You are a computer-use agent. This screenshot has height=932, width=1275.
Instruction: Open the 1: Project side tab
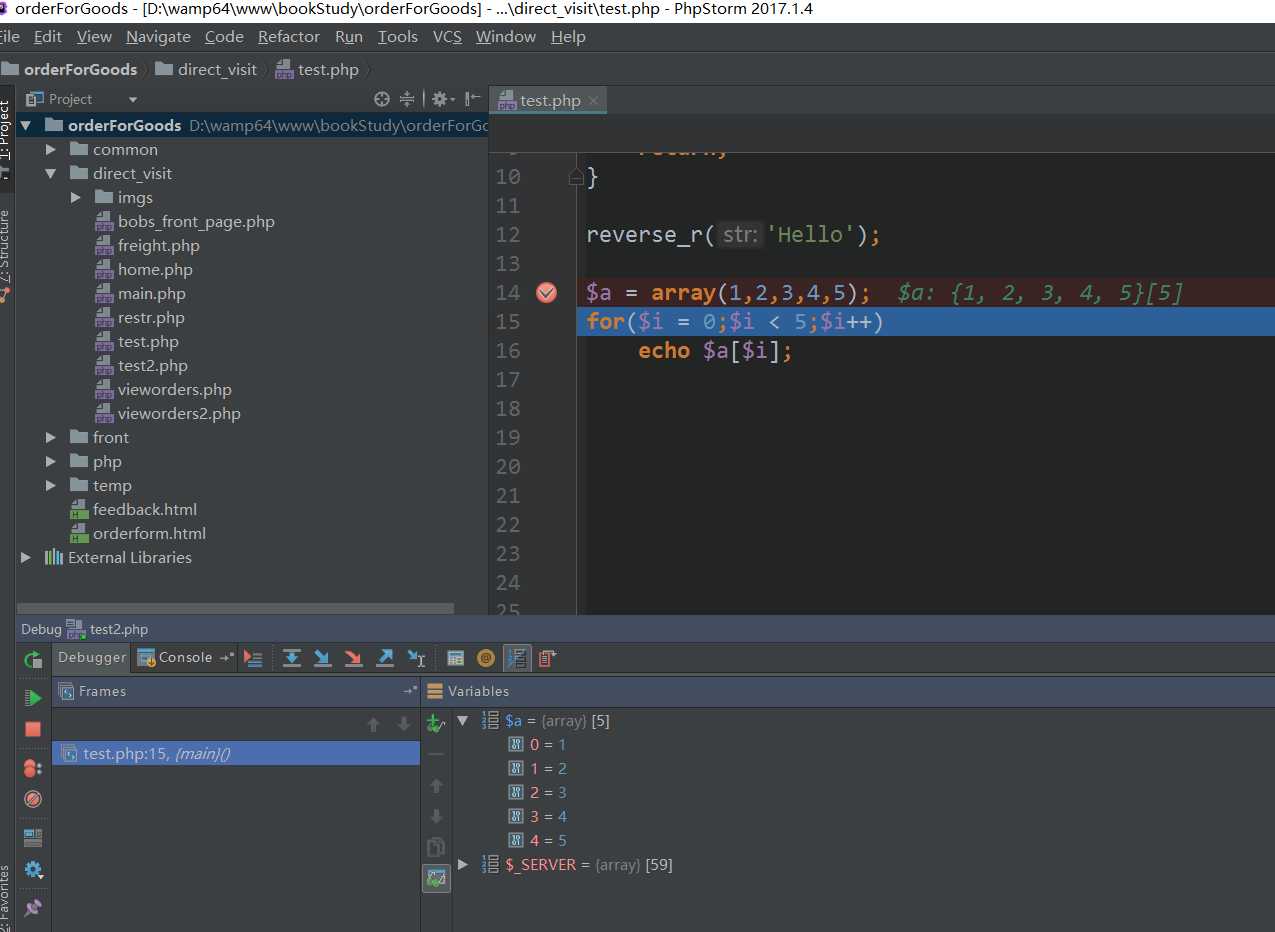coord(6,137)
